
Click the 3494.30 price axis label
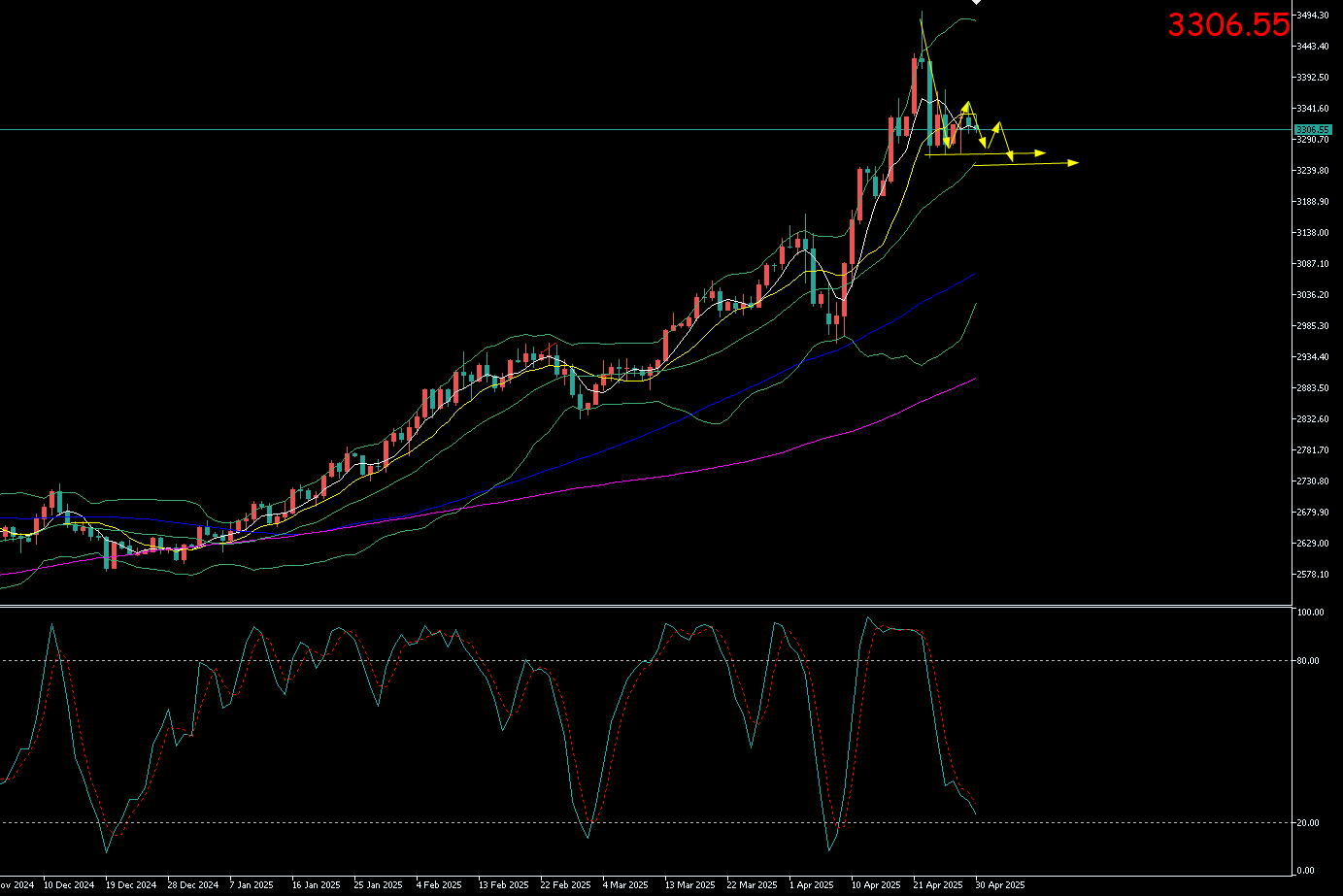tap(1312, 16)
